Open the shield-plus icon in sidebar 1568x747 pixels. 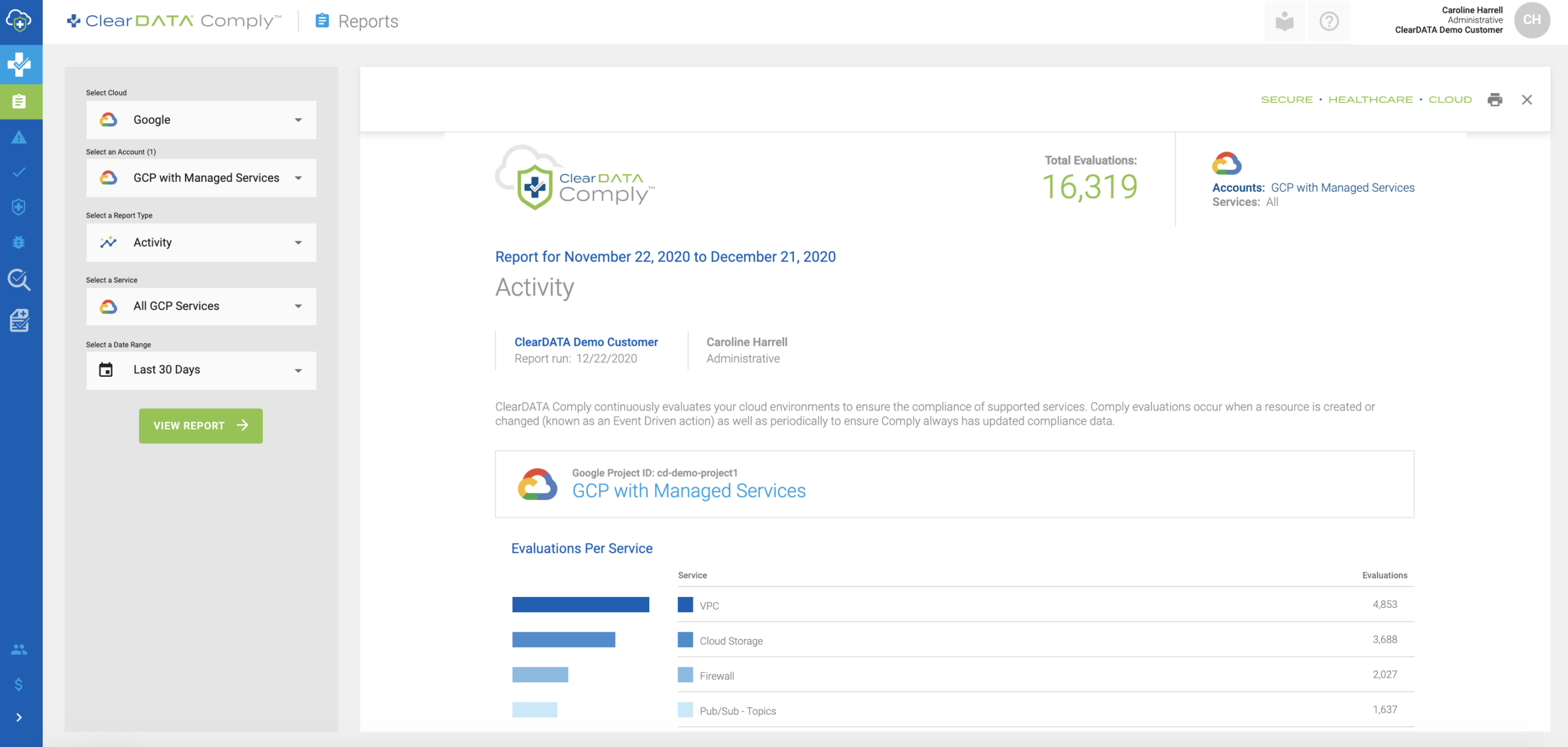(x=19, y=207)
